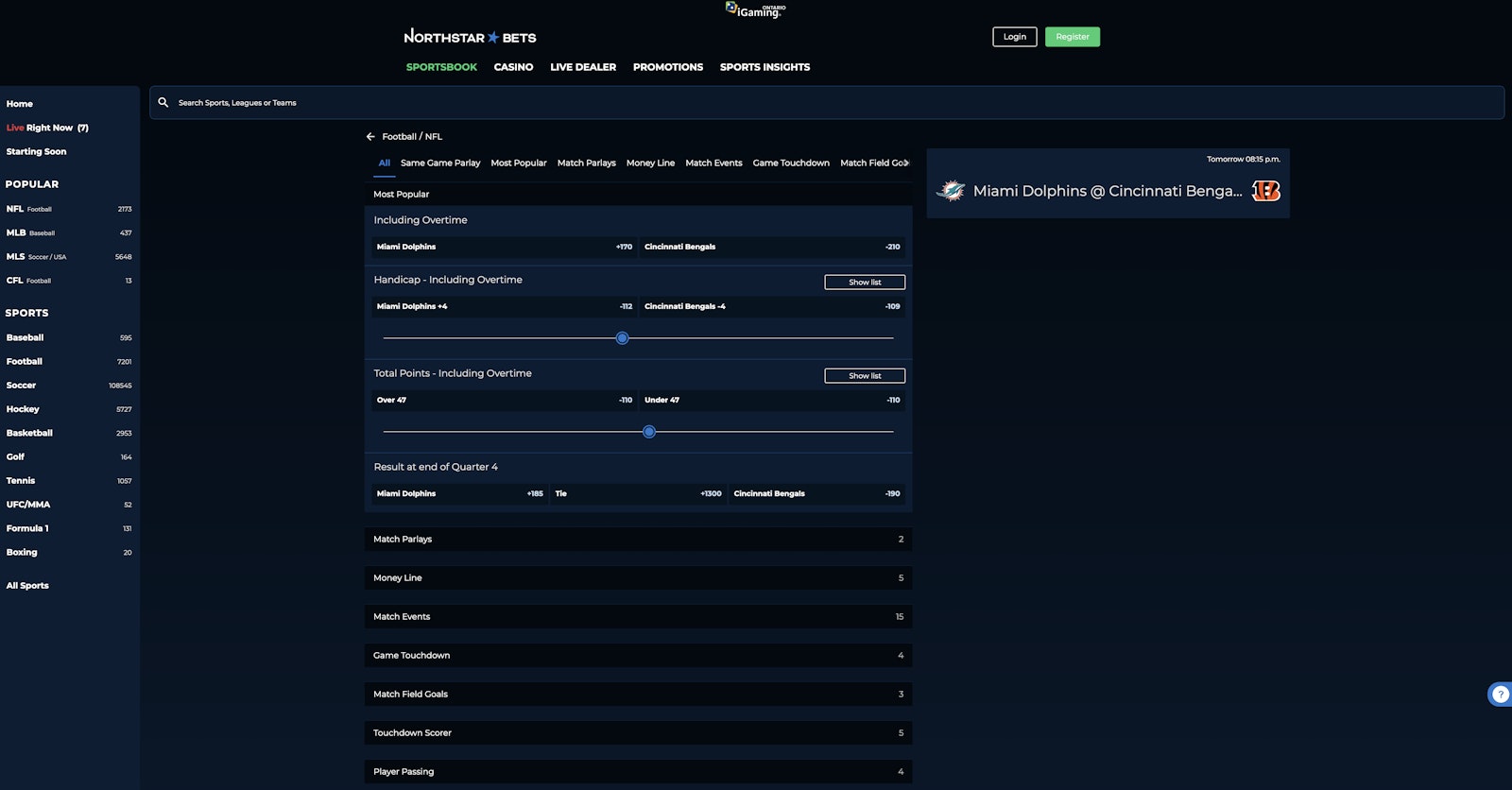
Task: Go to Home in the sidebar
Action: [x=20, y=104]
